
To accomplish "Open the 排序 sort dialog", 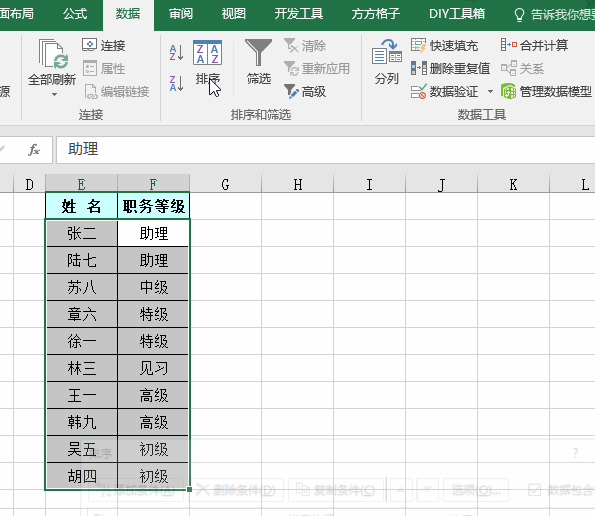I will 208,63.
